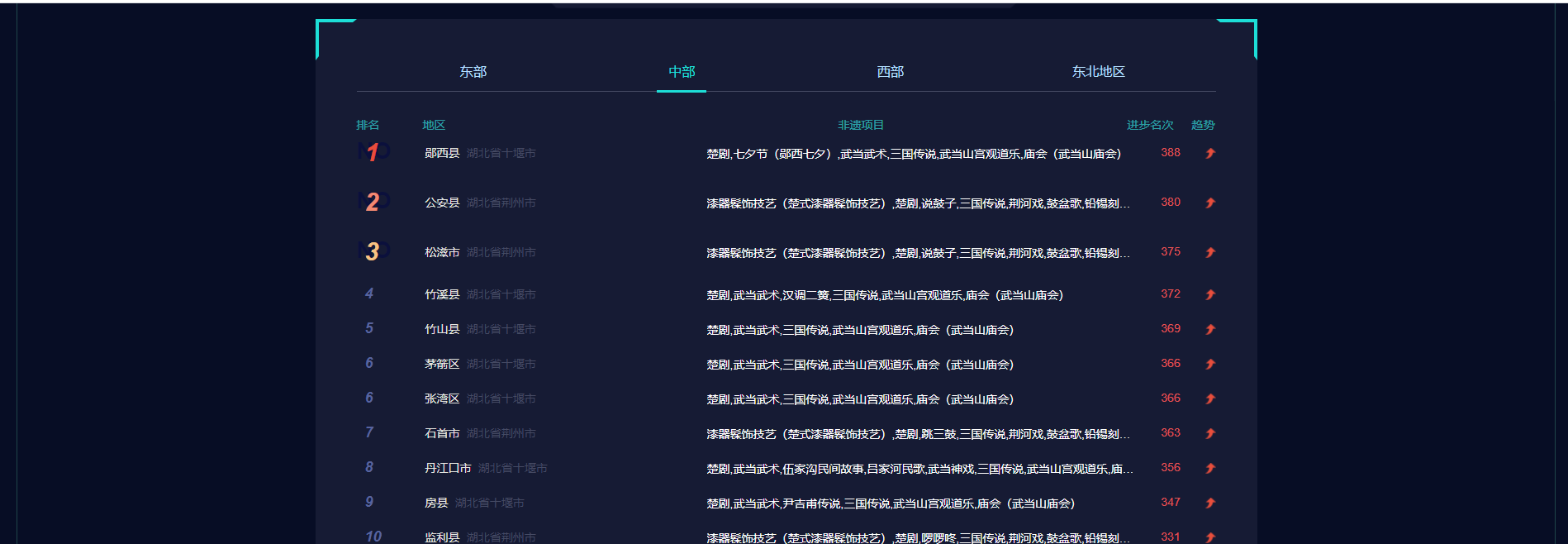Viewport: 1568px width, 544px height.
Task: Click the trend arrow for 丹江口市
Action: tap(1209, 468)
